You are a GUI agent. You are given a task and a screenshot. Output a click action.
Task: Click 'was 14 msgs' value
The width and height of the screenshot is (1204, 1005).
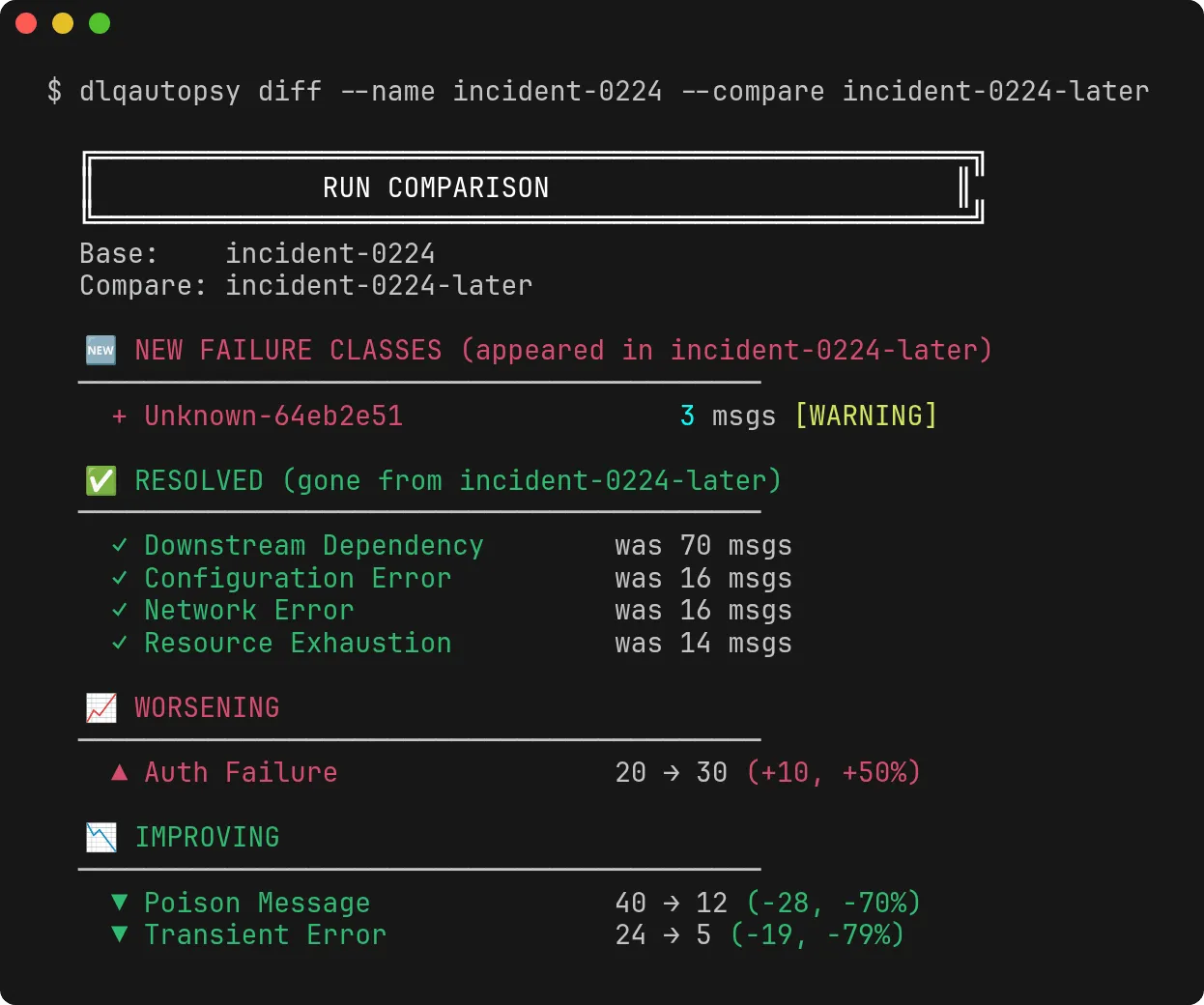tap(703, 644)
